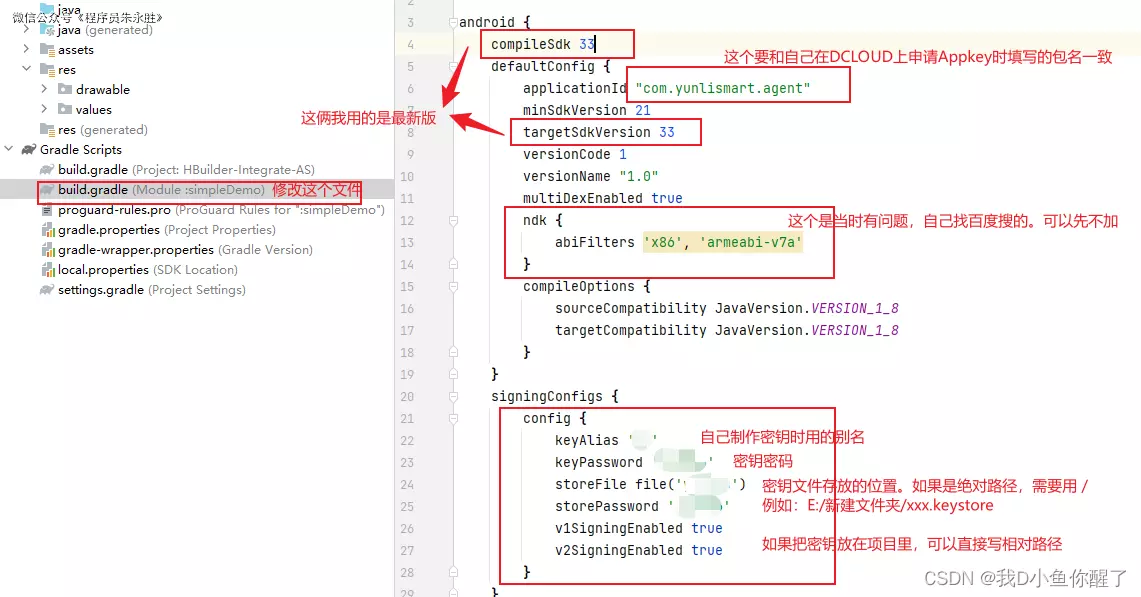
Task: Click the drawable folder icon
Action: pyautogui.click(x=65, y=90)
